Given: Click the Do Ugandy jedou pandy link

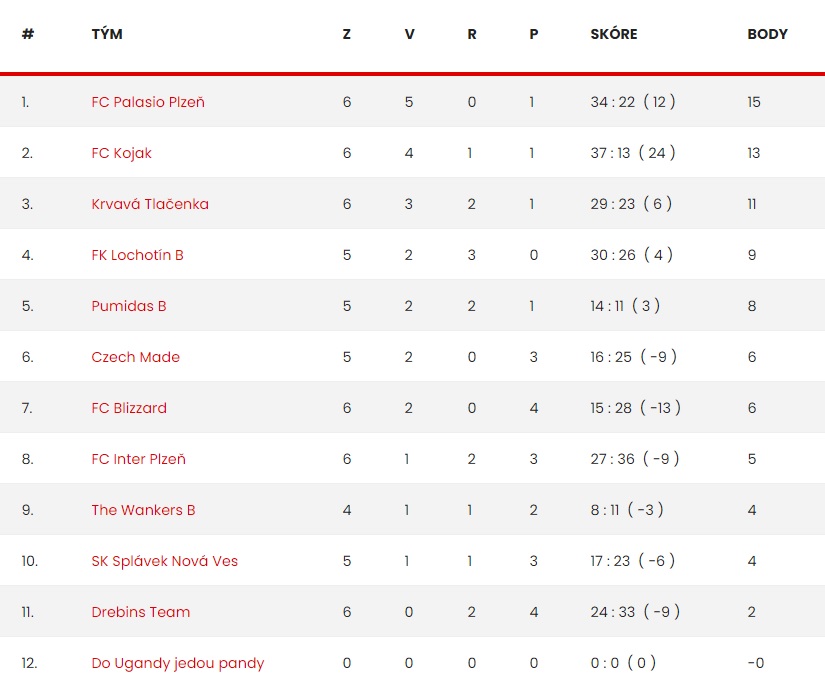Looking at the screenshot, I should pyautogui.click(x=178, y=663).
